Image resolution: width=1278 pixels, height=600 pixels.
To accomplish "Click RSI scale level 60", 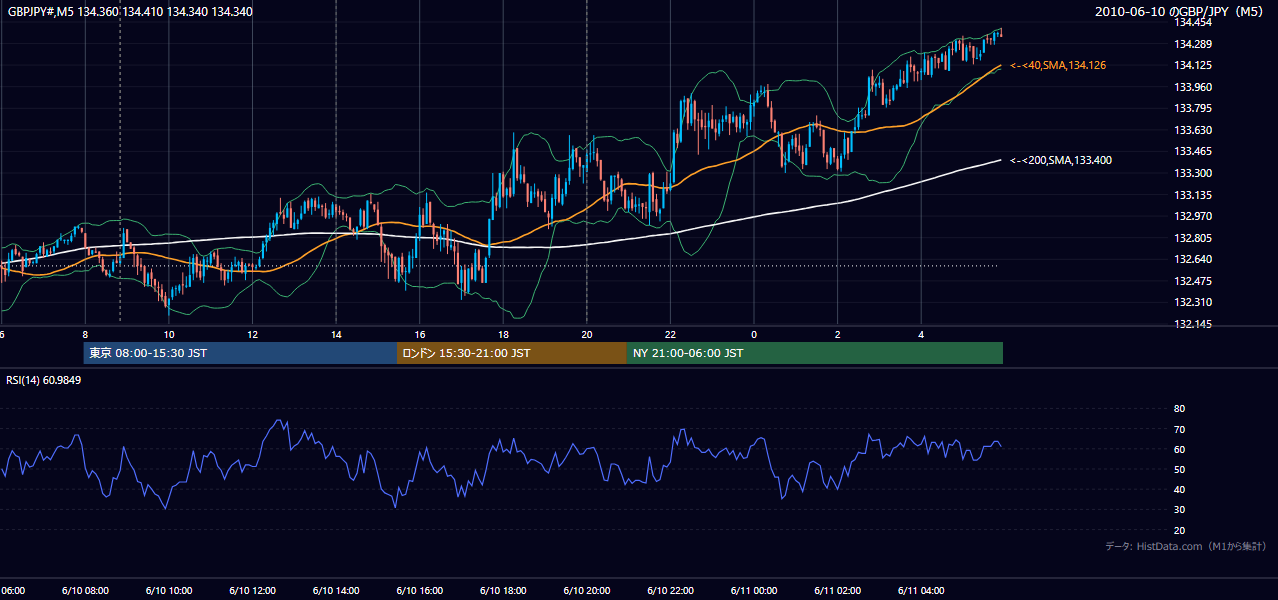I will pyautogui.click(x=1179, y=449).
